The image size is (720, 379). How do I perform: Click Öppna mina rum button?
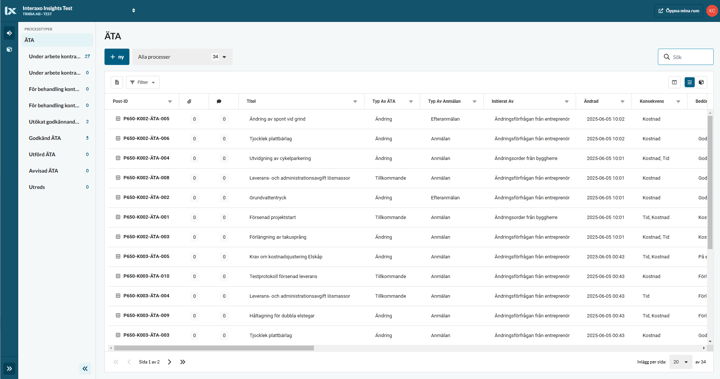tap(679, 11)
